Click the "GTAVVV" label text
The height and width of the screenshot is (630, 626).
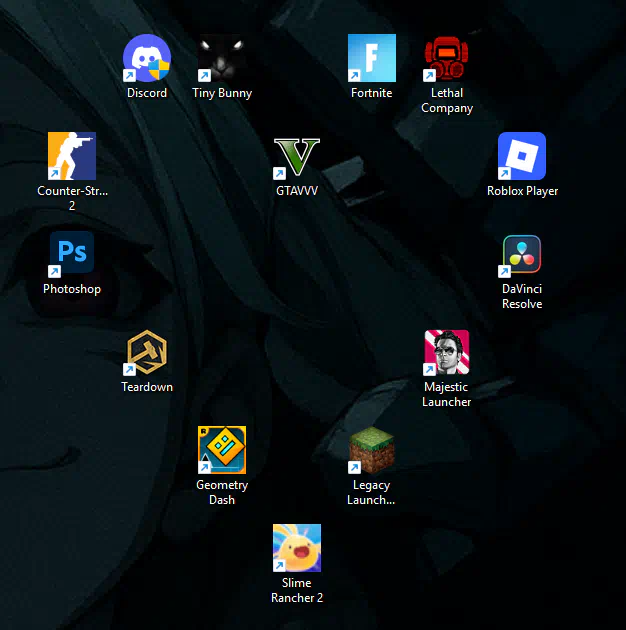[297, 190]
